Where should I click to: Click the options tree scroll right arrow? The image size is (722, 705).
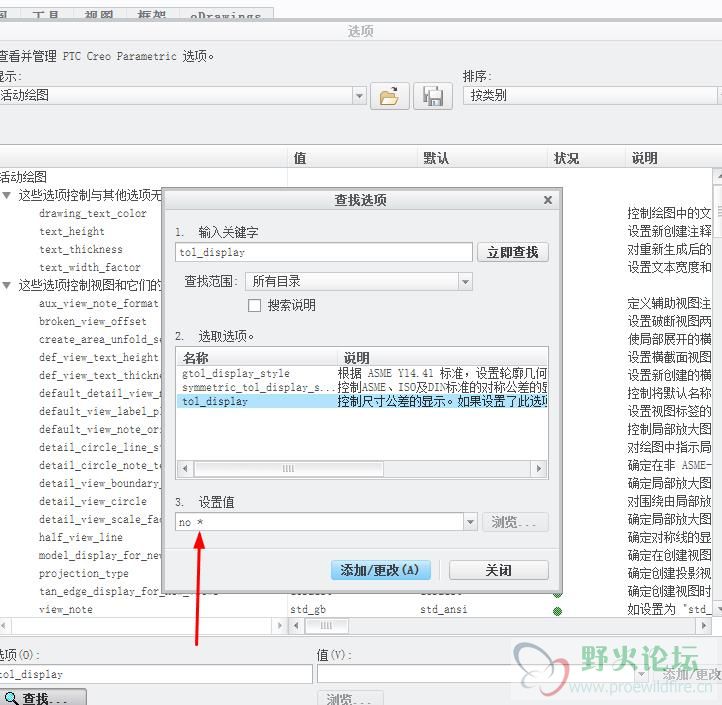(280, 626)
